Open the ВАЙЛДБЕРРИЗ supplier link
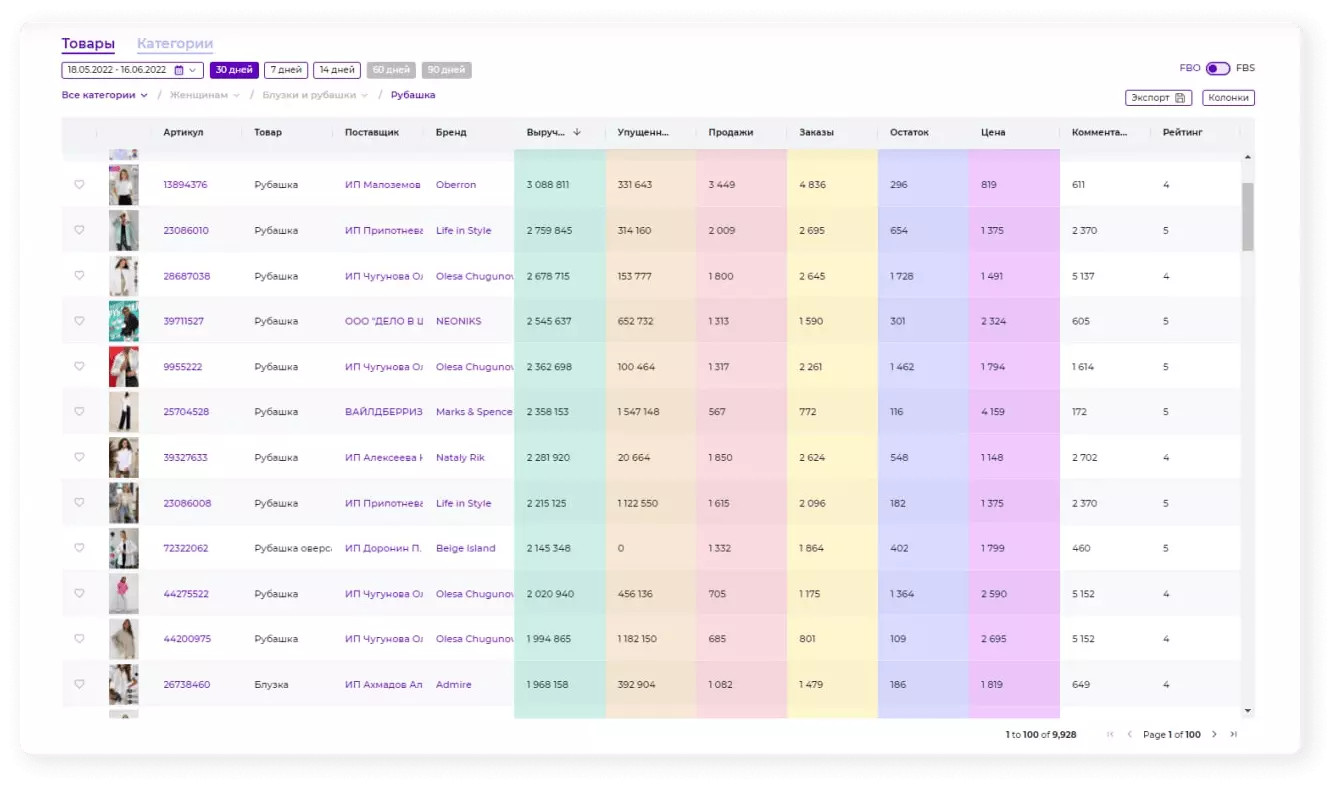This screenshot has width=1336, height=788. click(384, 412)
